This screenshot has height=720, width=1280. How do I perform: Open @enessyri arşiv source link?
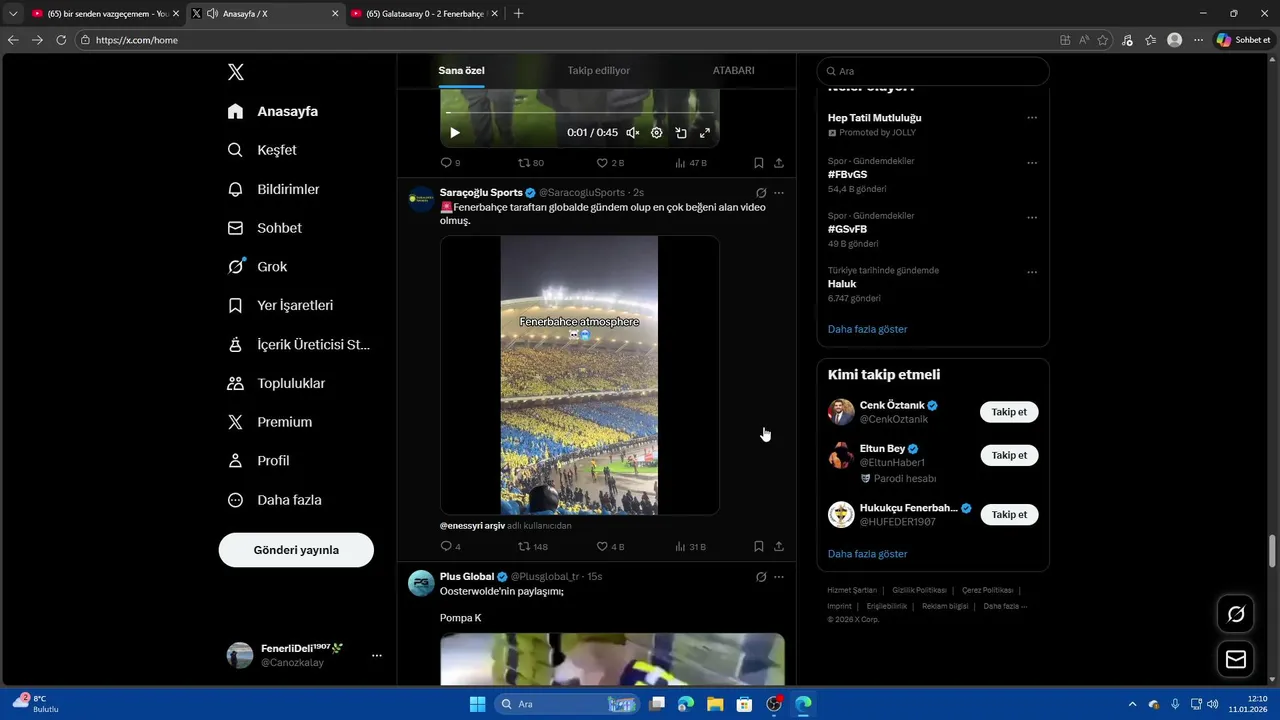472,525
